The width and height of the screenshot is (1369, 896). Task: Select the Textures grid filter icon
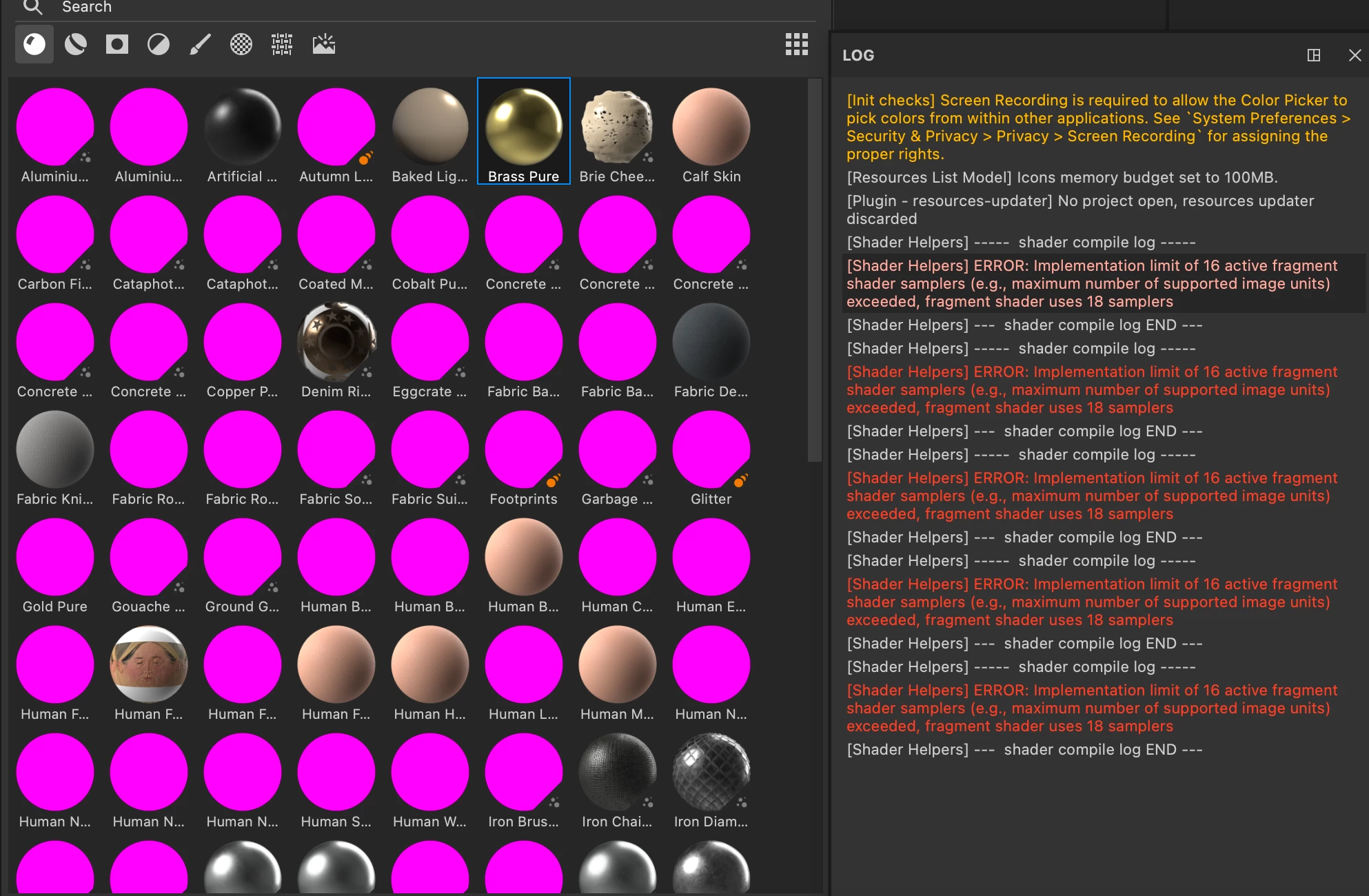(x=282, y=45)
